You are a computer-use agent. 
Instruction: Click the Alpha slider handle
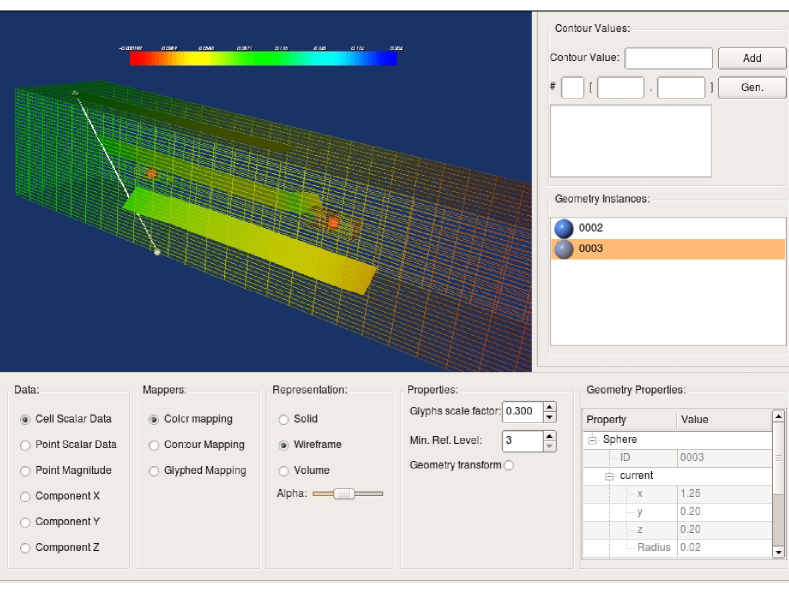pyautogui.click(x=343, y=493)
